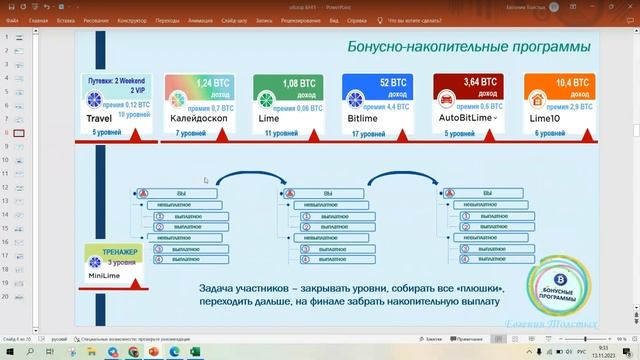640x360 pixels.
Task: Select slide 5 thumbnail
Action: click(19, 92)
